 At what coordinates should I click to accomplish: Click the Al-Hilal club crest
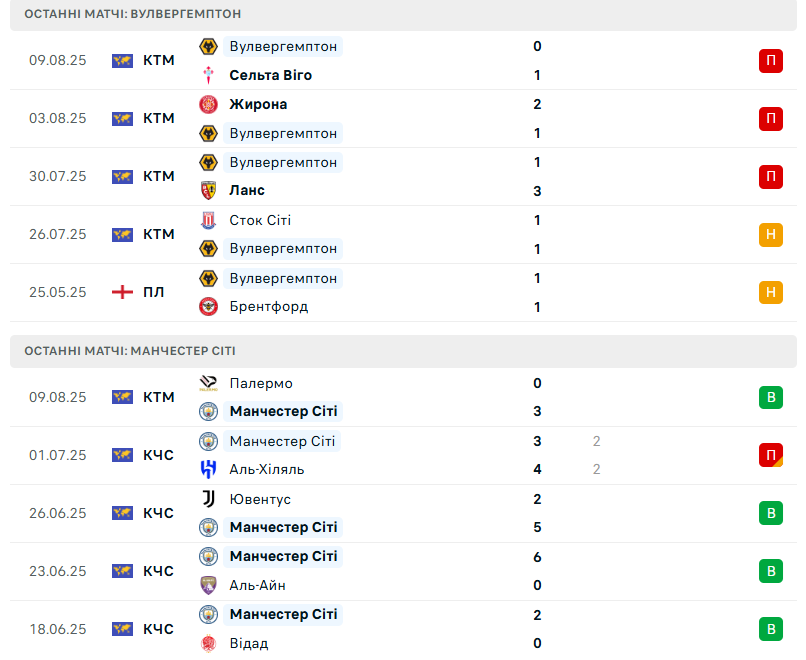click(208, 469)
